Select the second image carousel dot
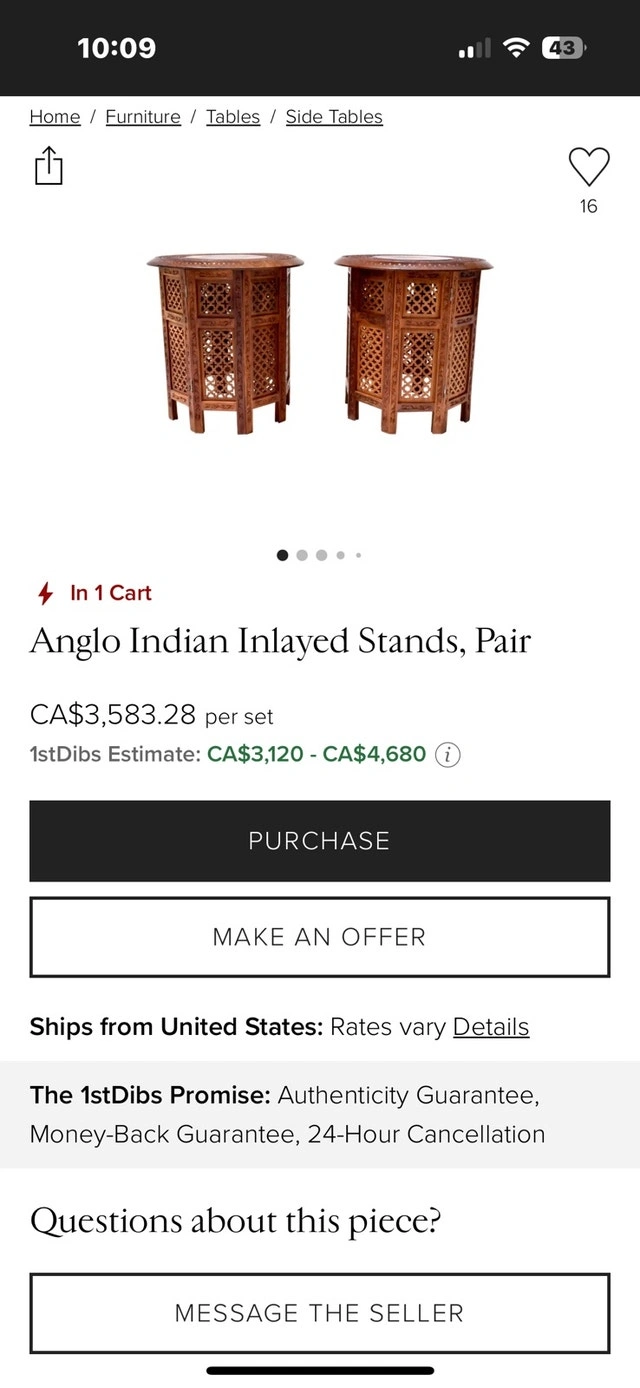The width and height of the screenshot is (640, 1388). tap(302, 556)
